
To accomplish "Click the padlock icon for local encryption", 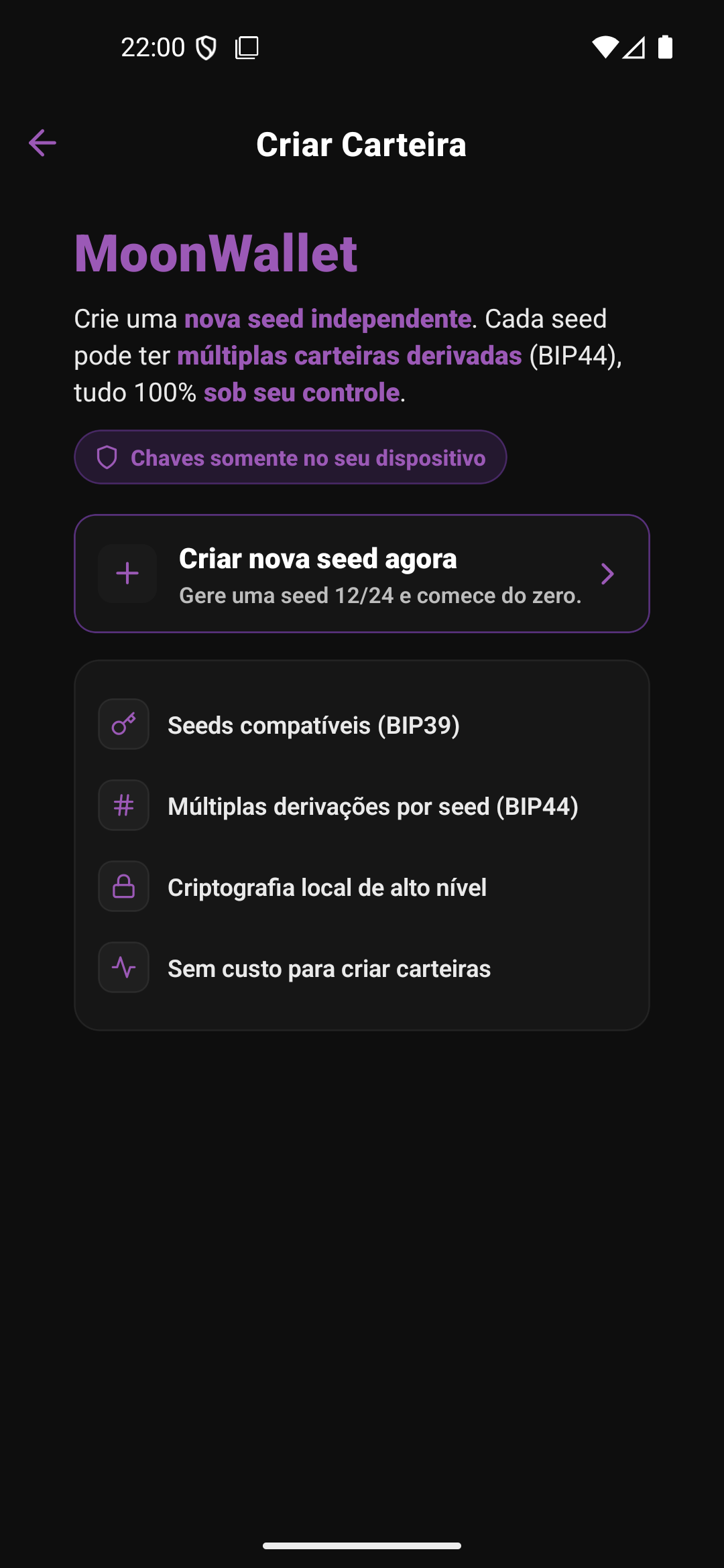I will tap(124, 887).
